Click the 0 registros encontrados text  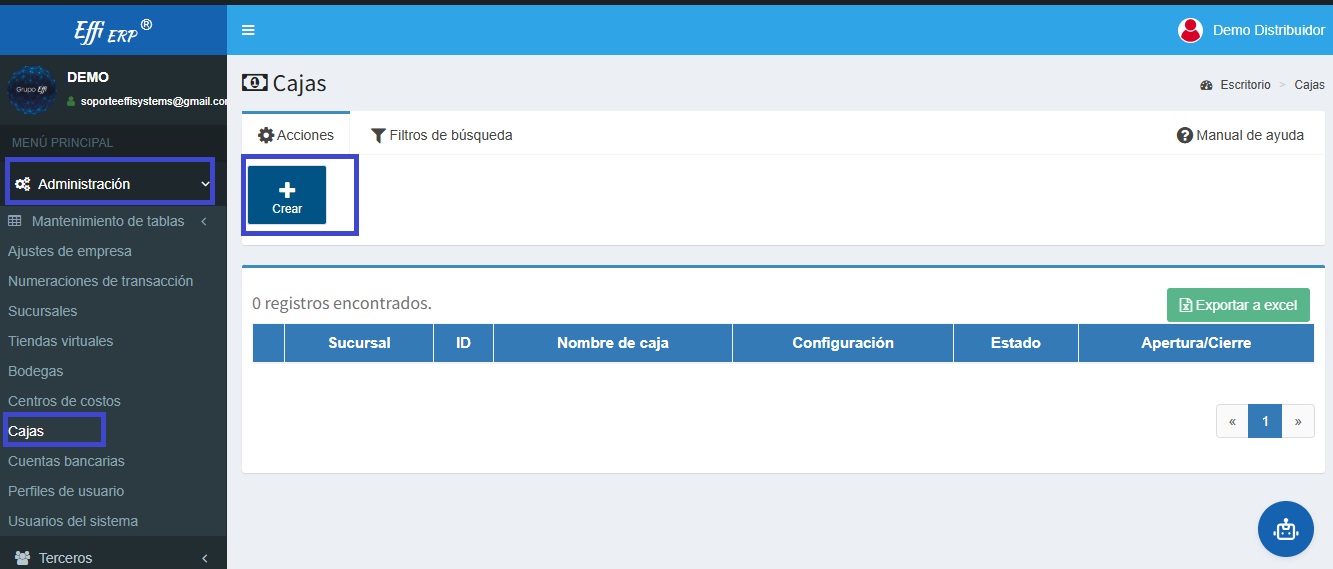[x=342, y=303]
